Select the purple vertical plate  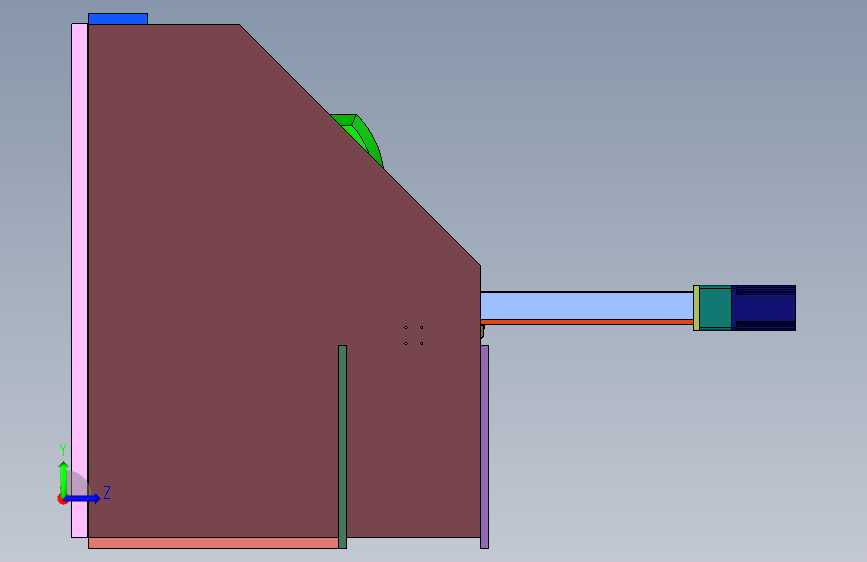pos(484,447)
